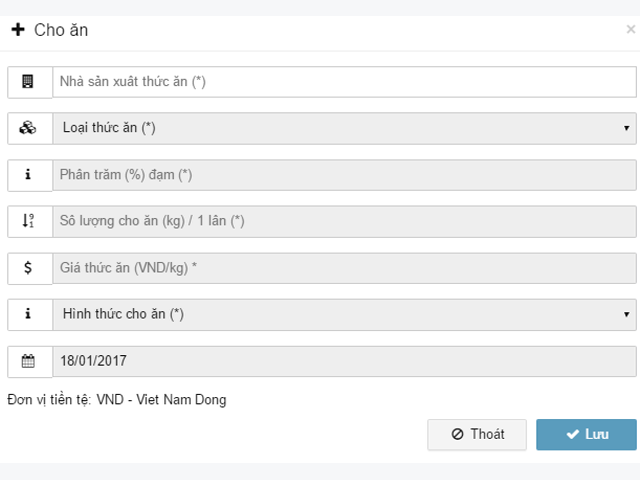Click the plus icon next to Cho ăn title
640x480 pixels.
[18, 29]
